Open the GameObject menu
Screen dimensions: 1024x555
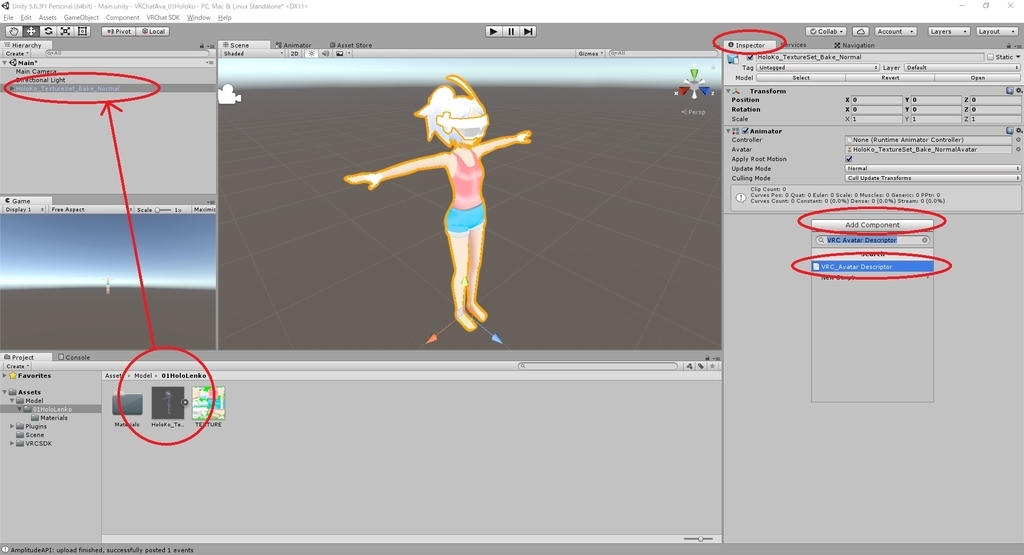coord(81,18)
